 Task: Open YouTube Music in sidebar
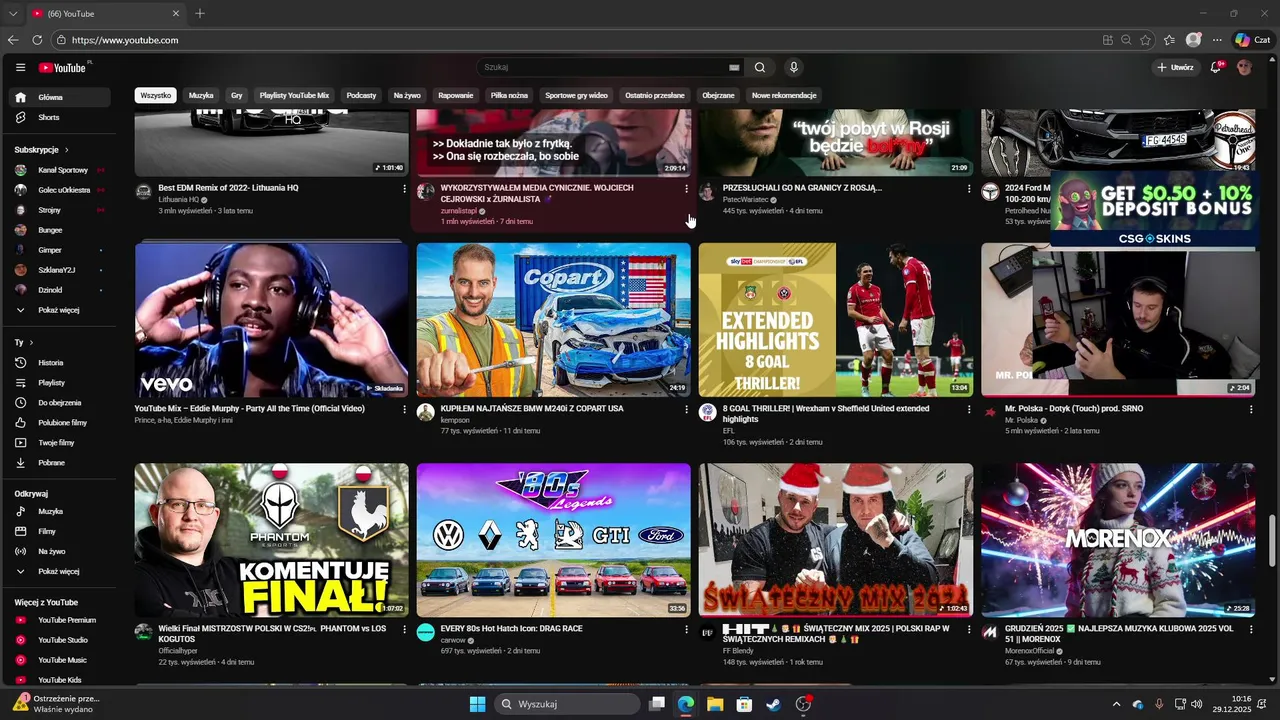(x=62, y=660)
